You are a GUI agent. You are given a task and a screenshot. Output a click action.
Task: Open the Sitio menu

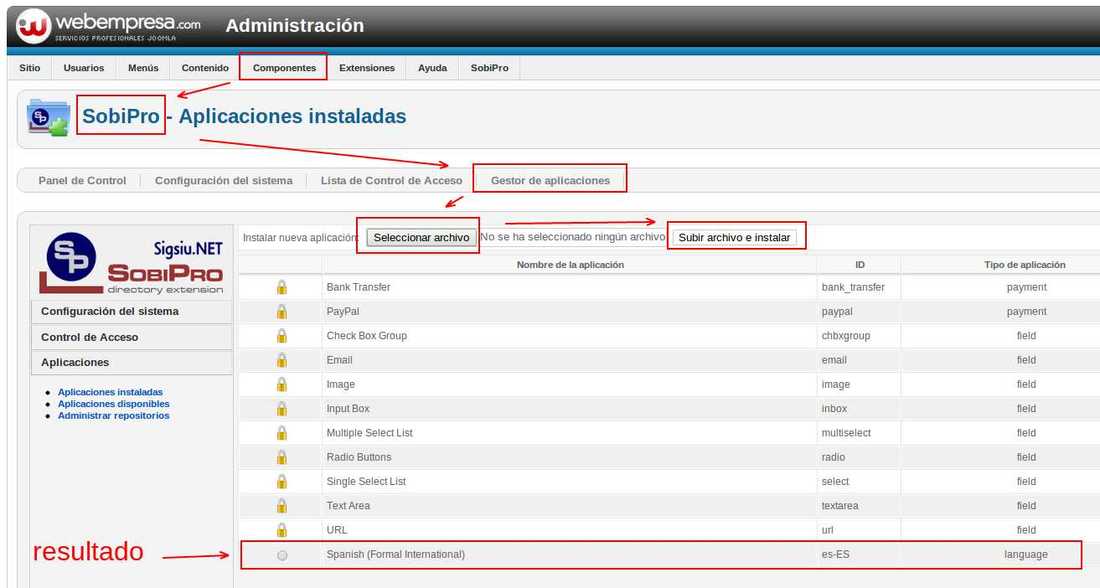point(29,68)
